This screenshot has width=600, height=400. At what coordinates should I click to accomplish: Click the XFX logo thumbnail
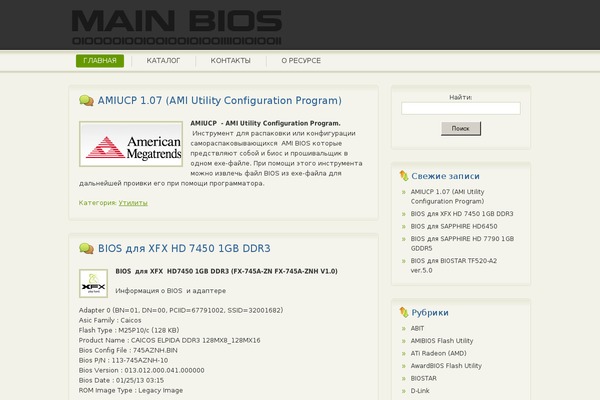[93, 284]
